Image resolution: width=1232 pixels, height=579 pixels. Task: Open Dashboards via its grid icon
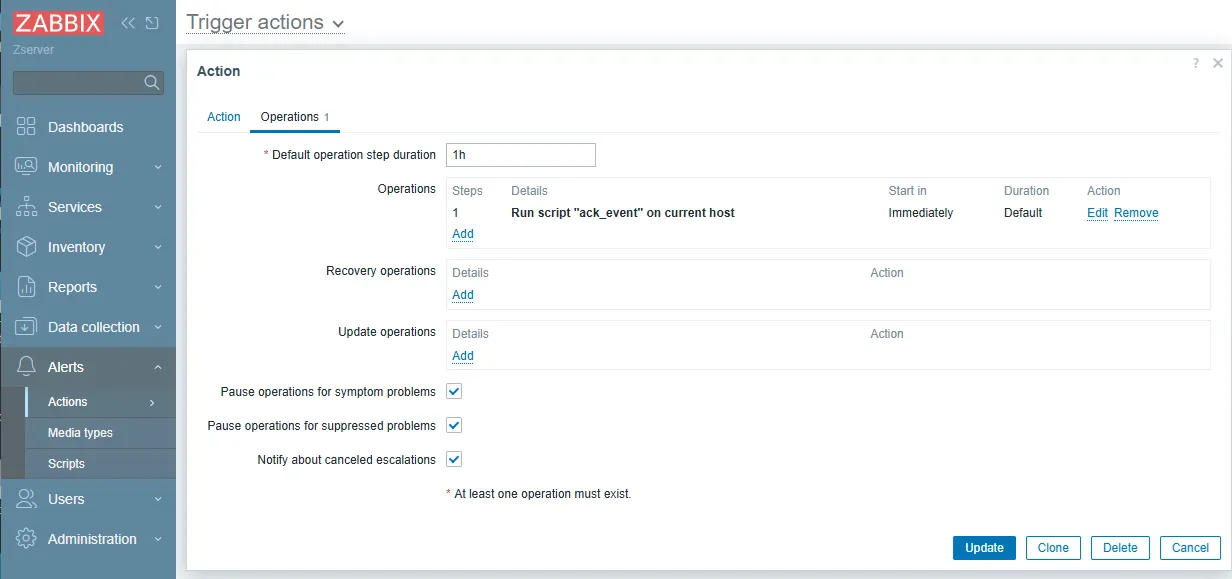(27, 127)
